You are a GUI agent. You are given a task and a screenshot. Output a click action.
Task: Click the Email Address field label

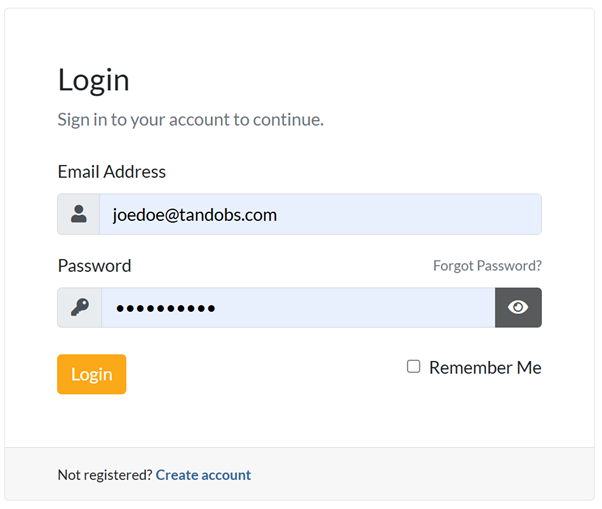pyautogui.click(x=112, y=172)
